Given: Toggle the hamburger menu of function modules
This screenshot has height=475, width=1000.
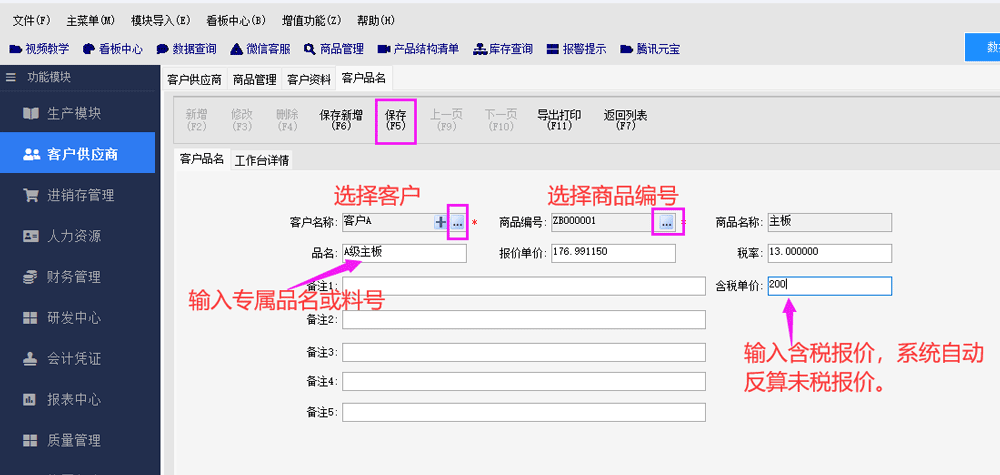Looking at the screenshot, I should click(11, 77).
